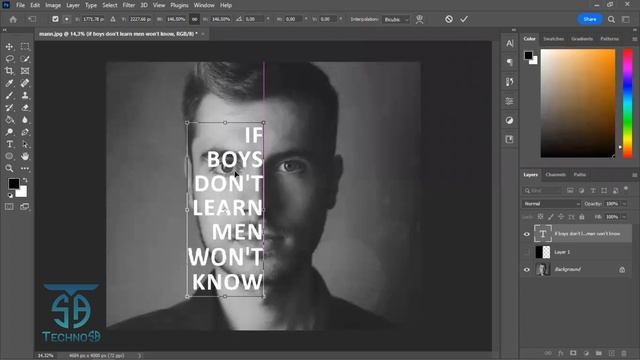Switch to the Channels tab

coord(556,175)
